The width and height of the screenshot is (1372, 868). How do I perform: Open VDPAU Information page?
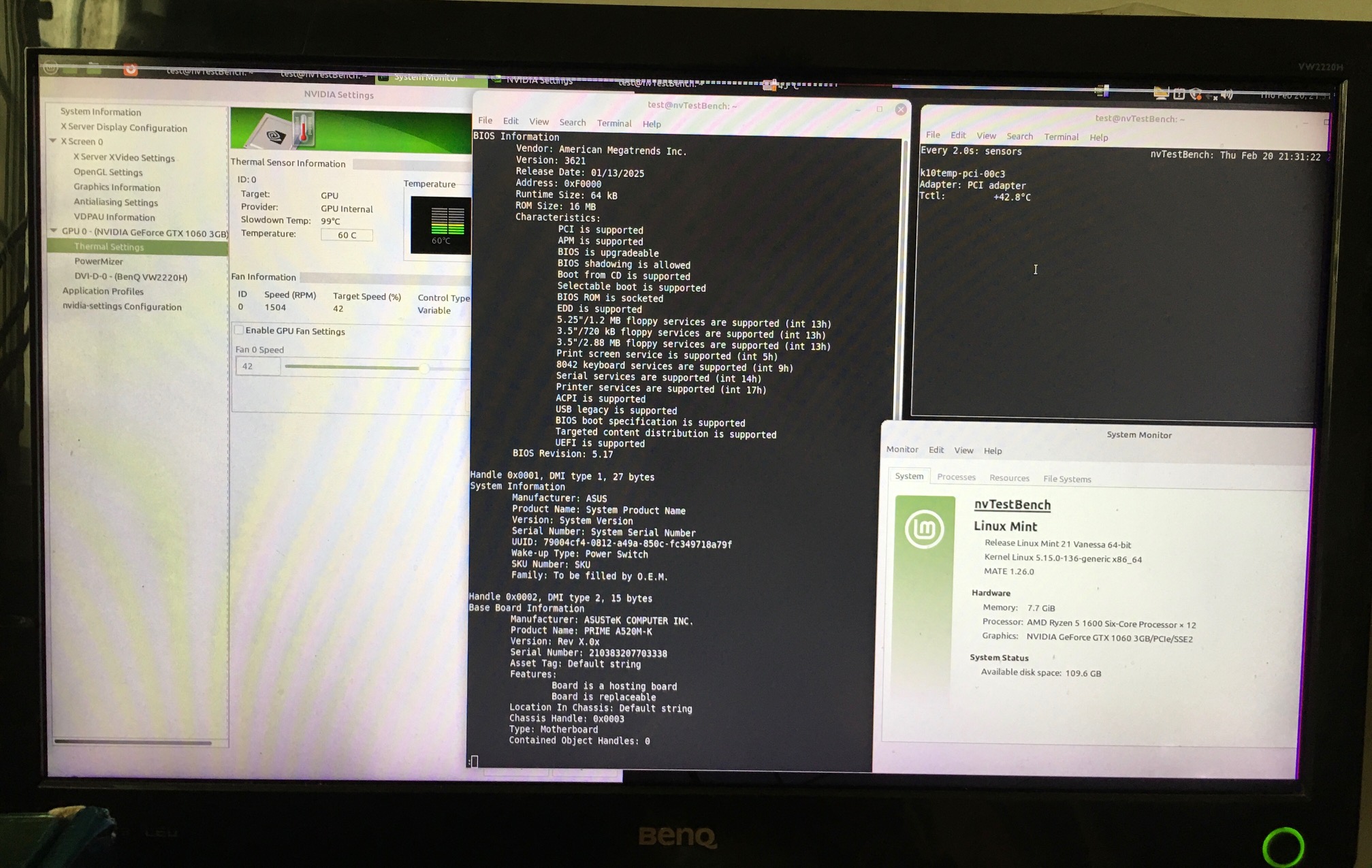[114, 217]
